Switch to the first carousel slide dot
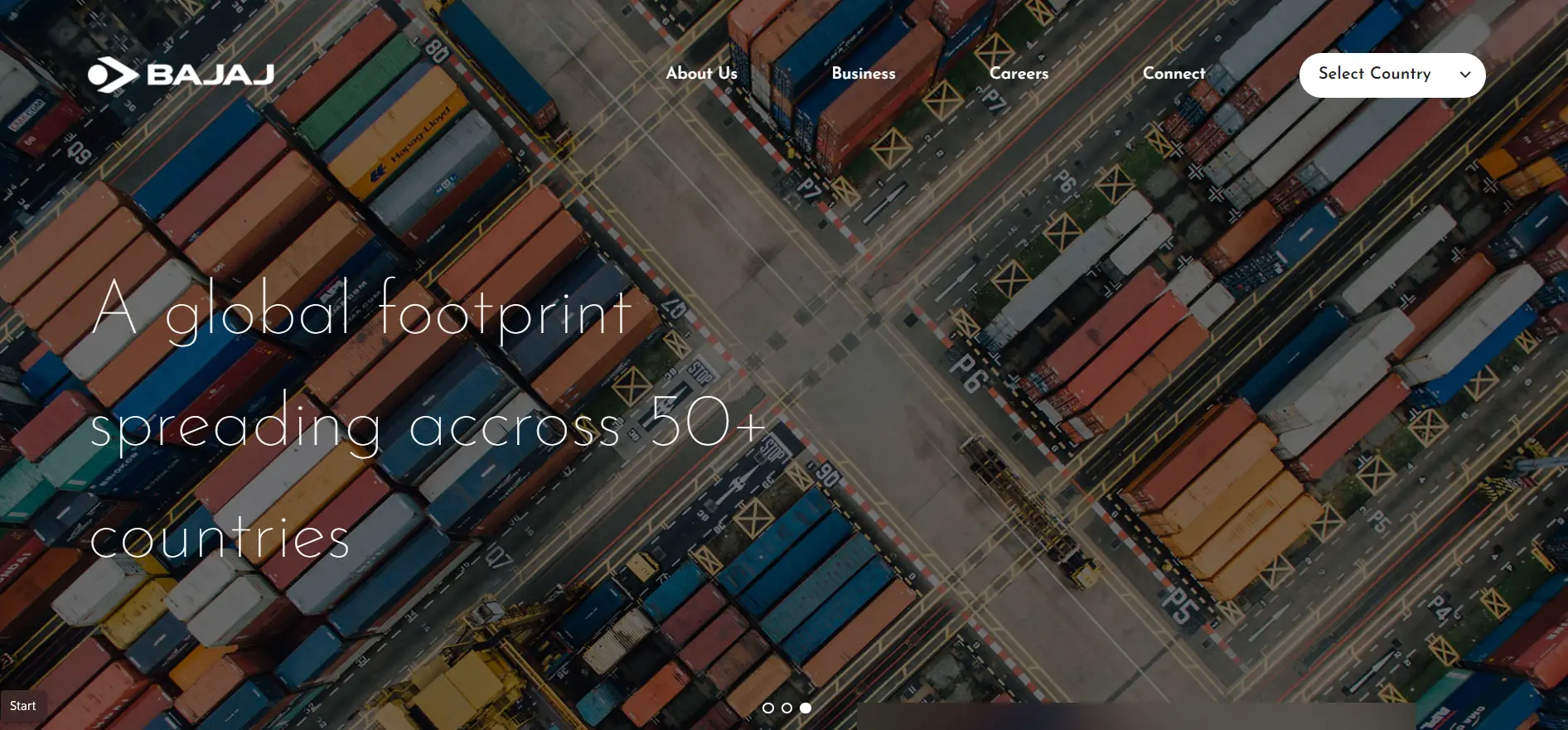 tap(768, 708)
